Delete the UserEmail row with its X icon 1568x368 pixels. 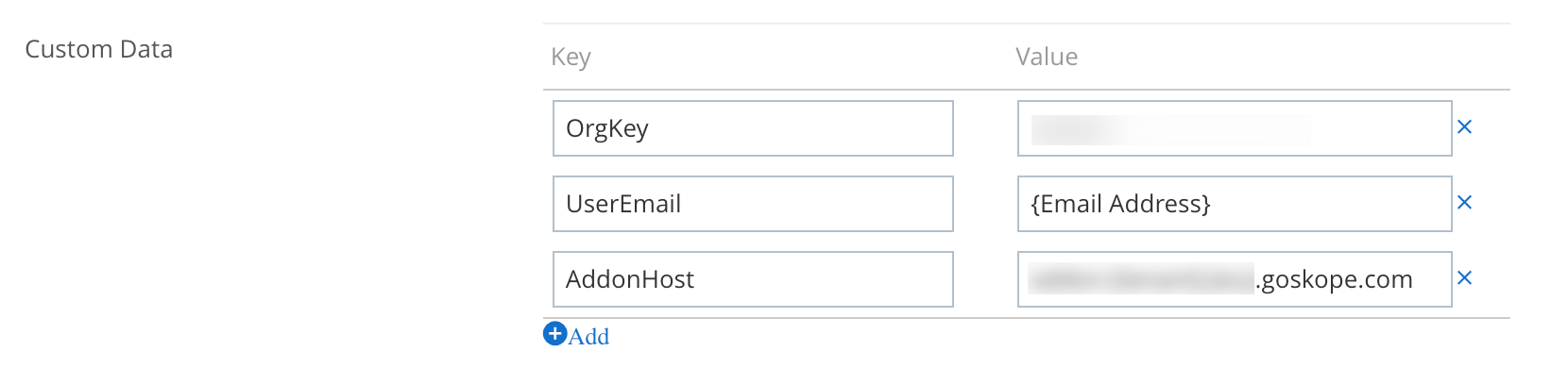pyautogui.click(x=1464, y=203)
